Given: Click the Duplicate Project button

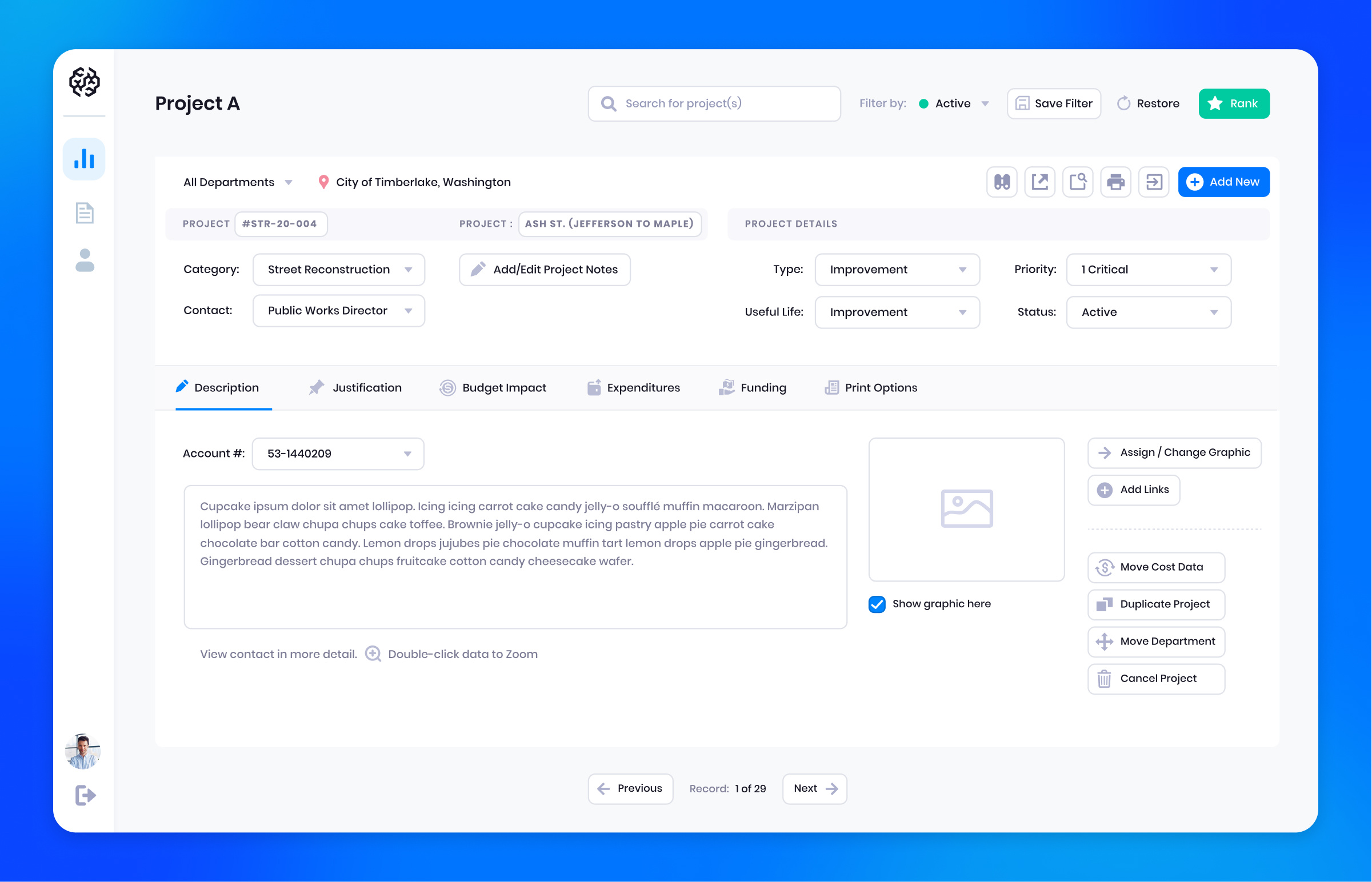Looking at the screenshot, I should pos(1155,604).
